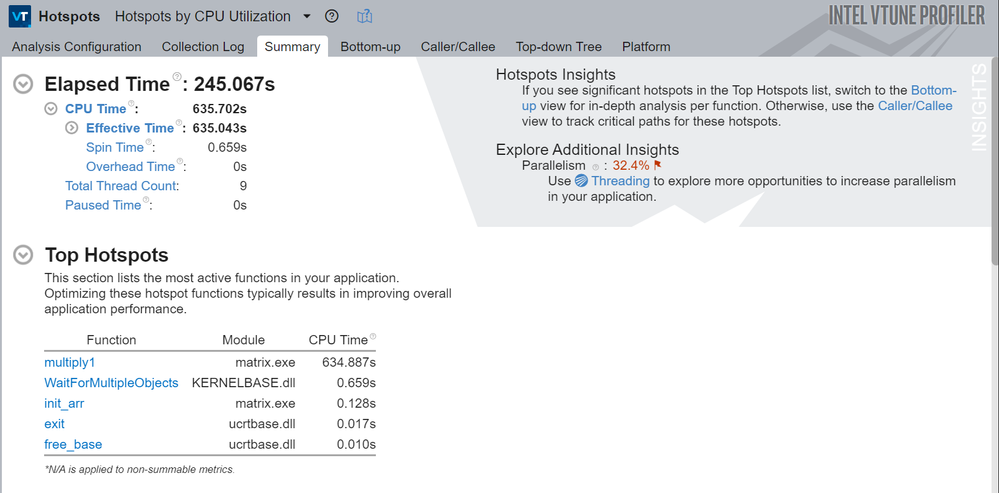
Task: Follow the Bottom-up link in Hotspots Insights
Action: pos(934,90)
